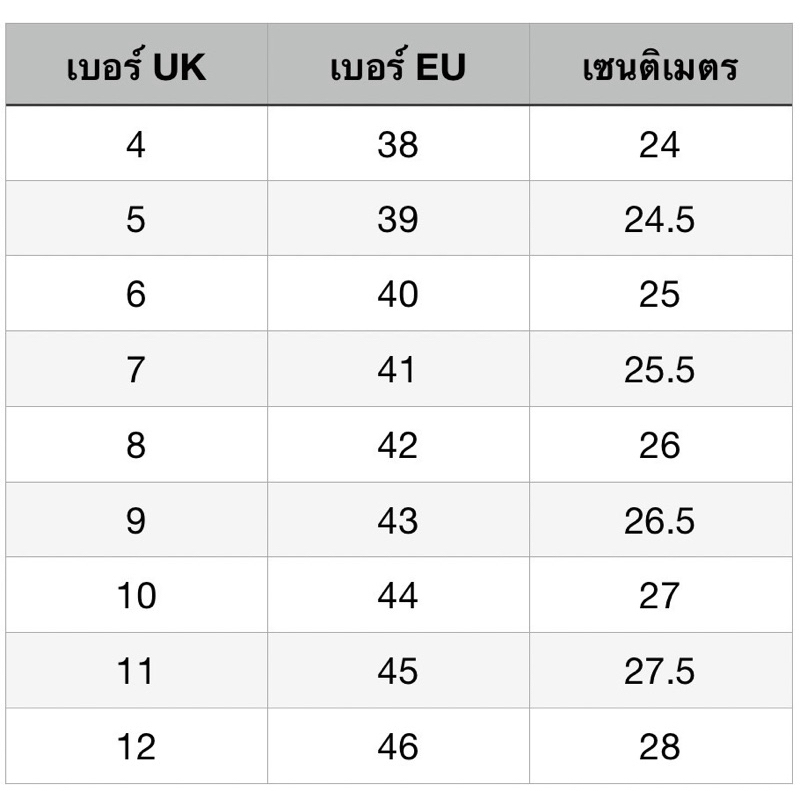Select EU size 40 cell
The height and width of the screenshot is (800, 800).
pos(398,293)
